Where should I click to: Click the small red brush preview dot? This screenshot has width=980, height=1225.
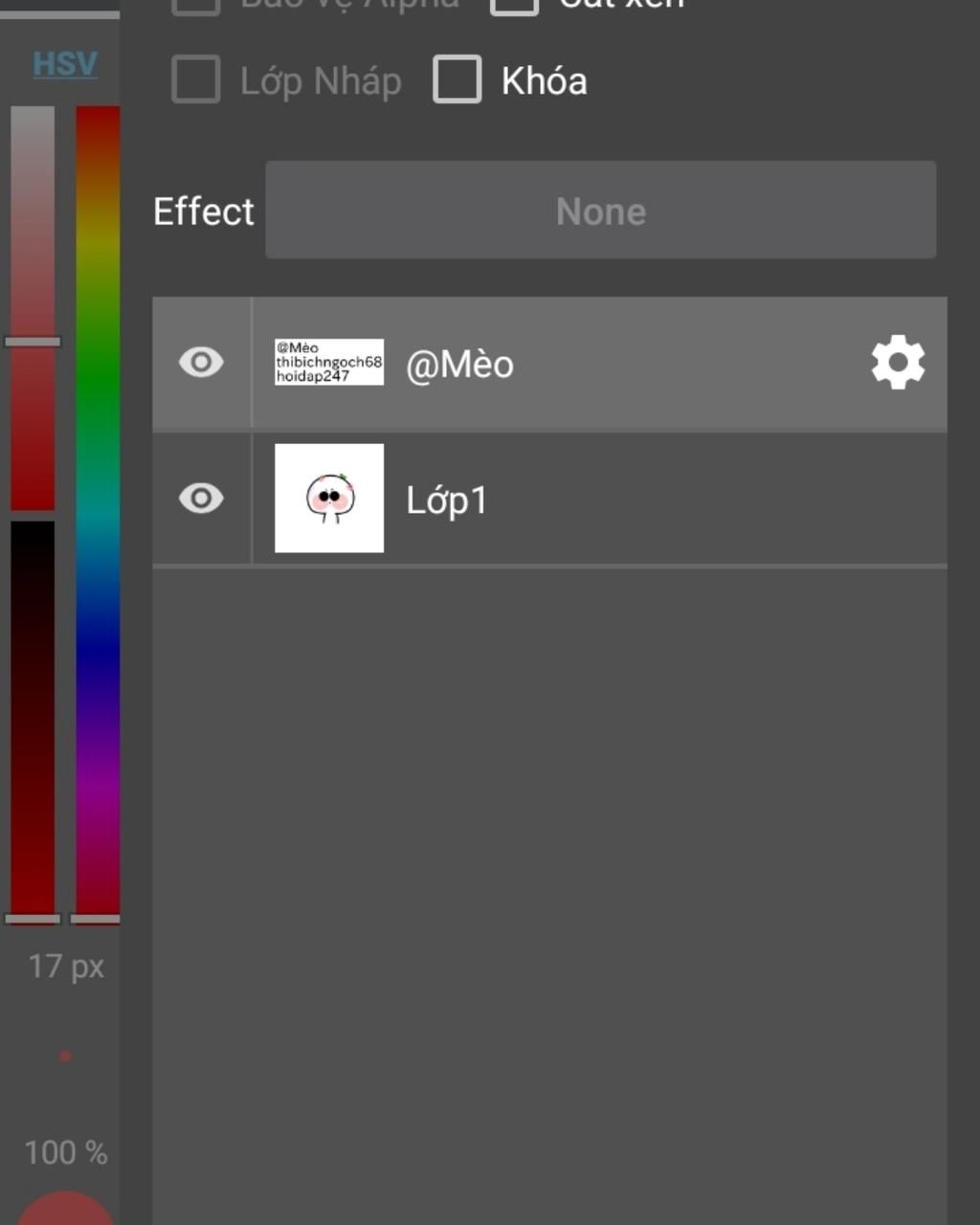65,1057
